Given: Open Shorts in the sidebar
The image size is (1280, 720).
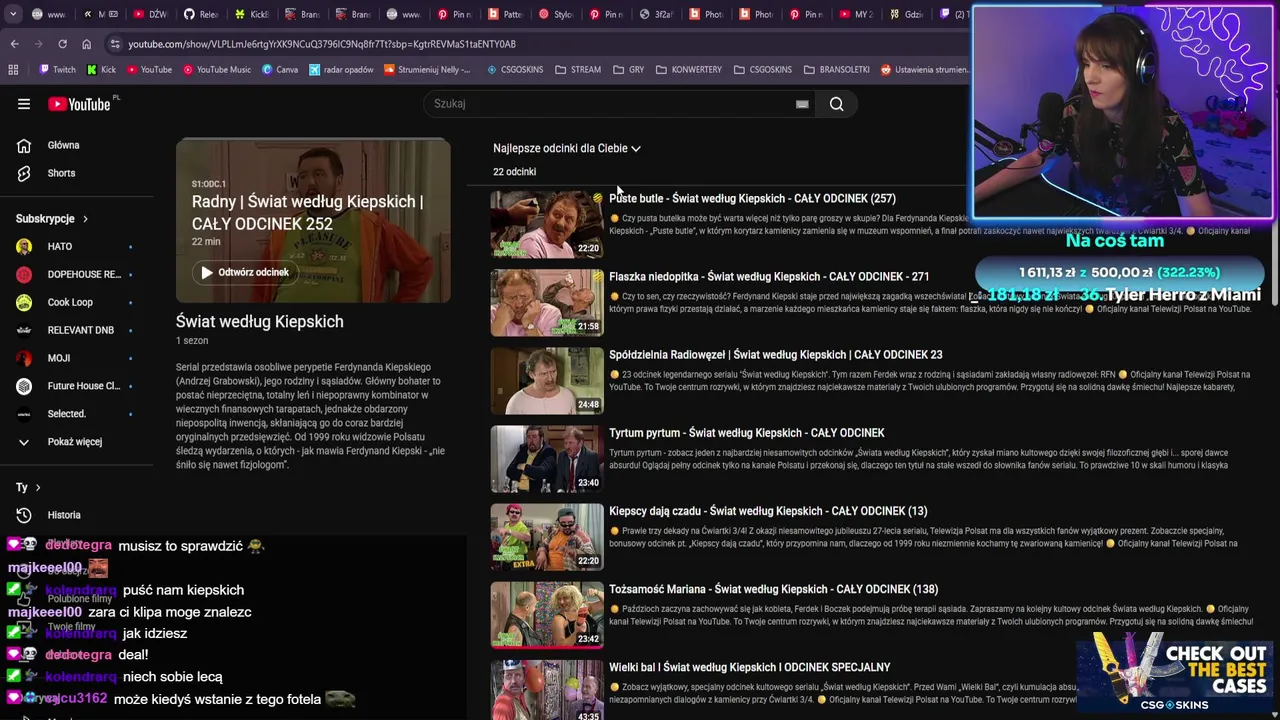Looking at the screenshot, I should (x=61, y=173).
